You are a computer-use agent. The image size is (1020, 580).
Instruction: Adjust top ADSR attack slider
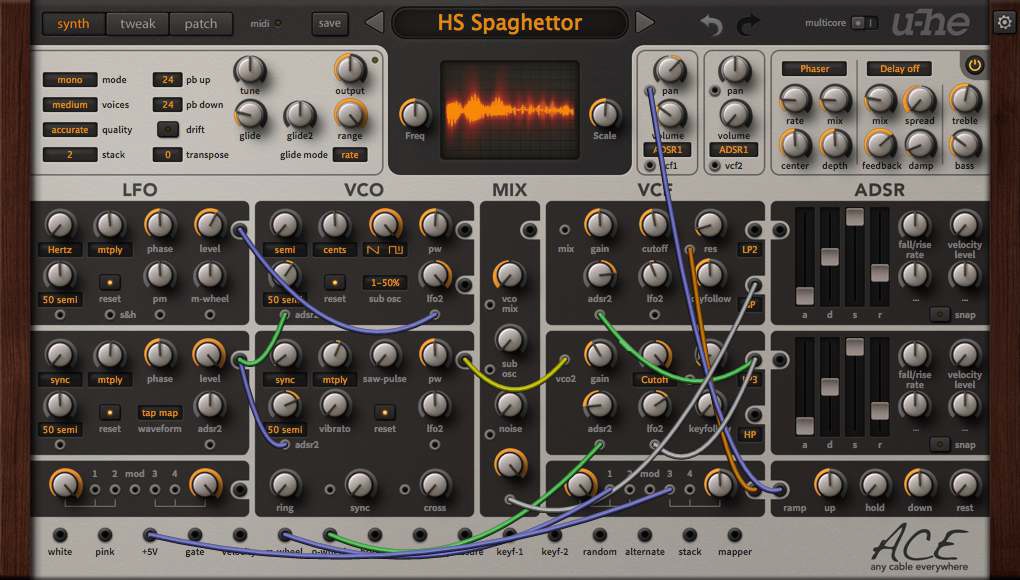pyautogui.click(x=805, y=296)
